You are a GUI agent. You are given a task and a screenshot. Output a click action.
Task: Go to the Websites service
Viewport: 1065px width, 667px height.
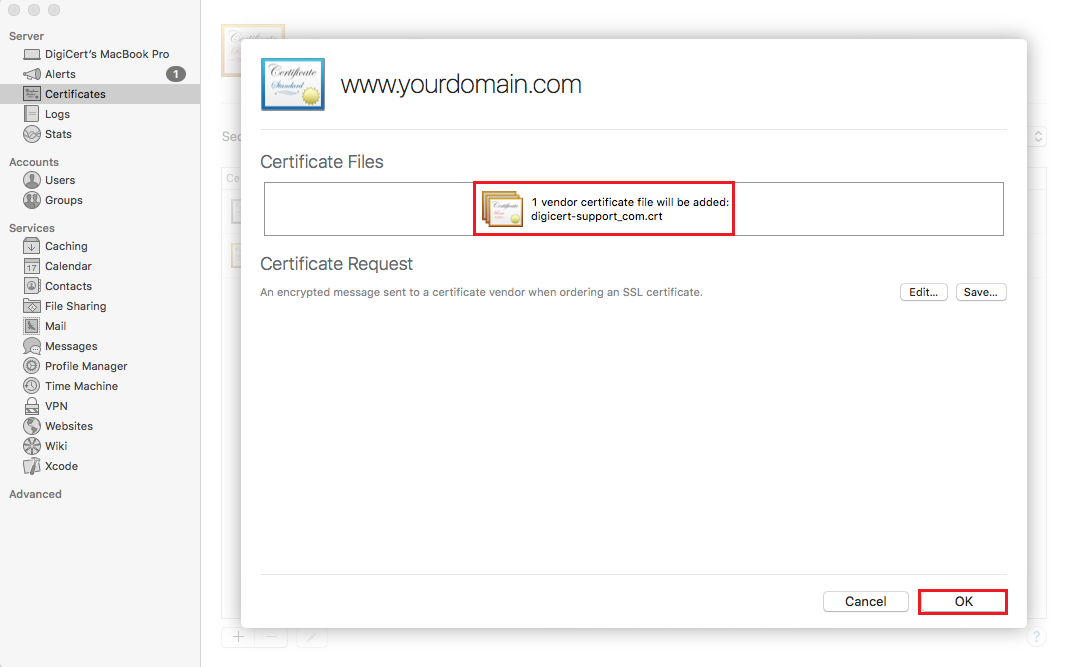tap(68, 426)
